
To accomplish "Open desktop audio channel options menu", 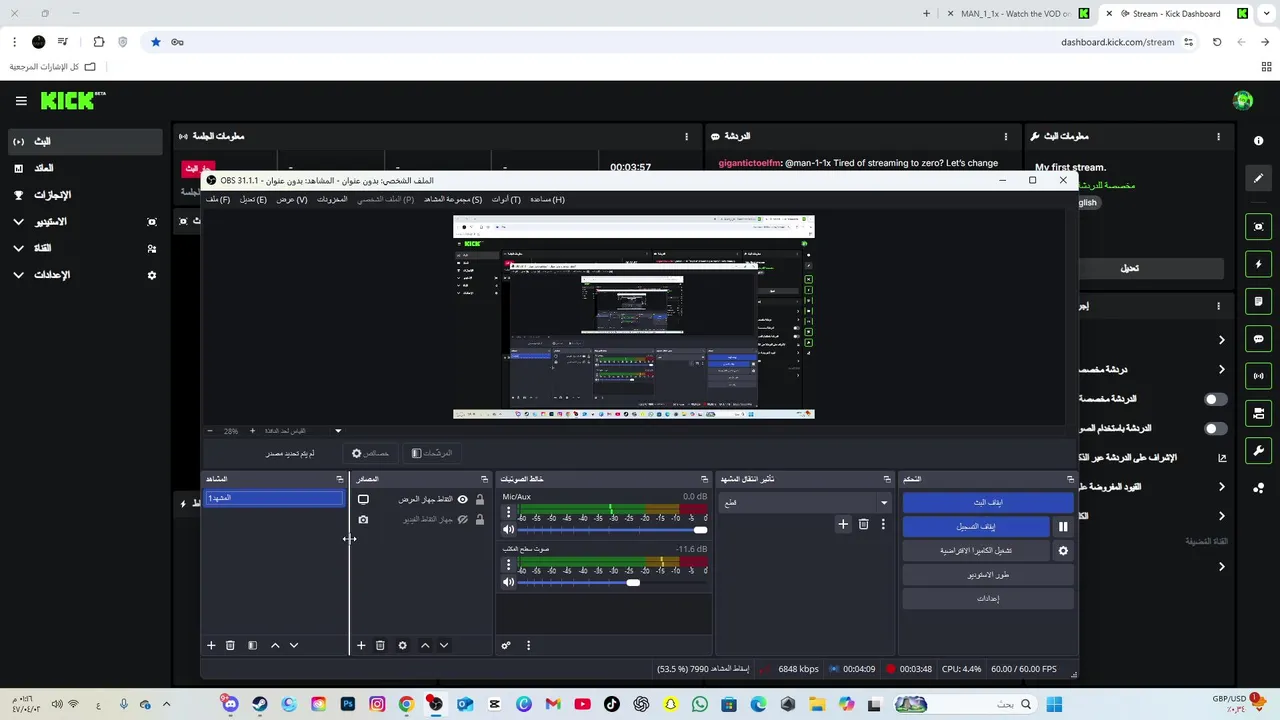I will coord(508,565).
